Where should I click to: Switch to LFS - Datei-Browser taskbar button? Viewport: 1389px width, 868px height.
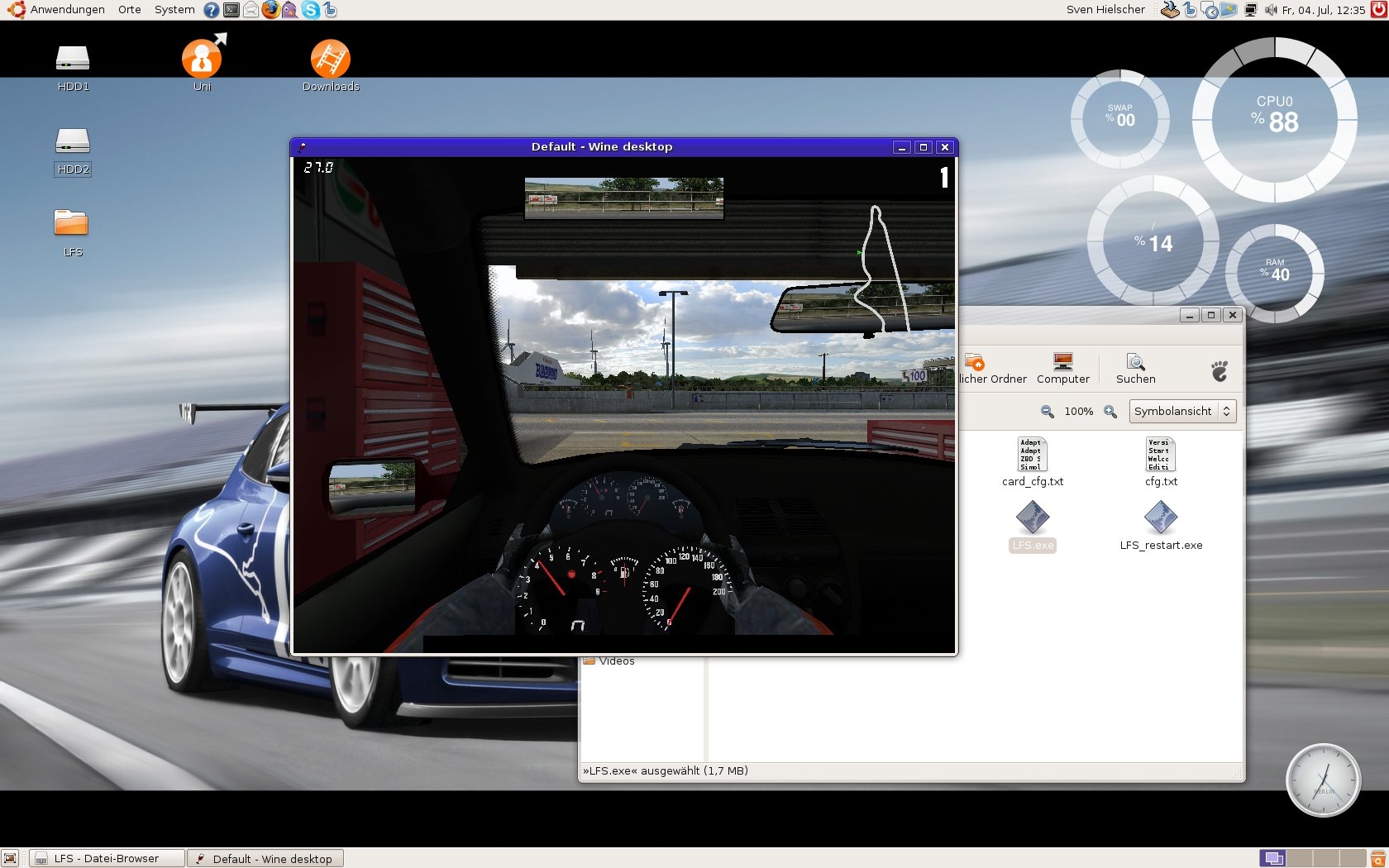(x=107, y=859)
